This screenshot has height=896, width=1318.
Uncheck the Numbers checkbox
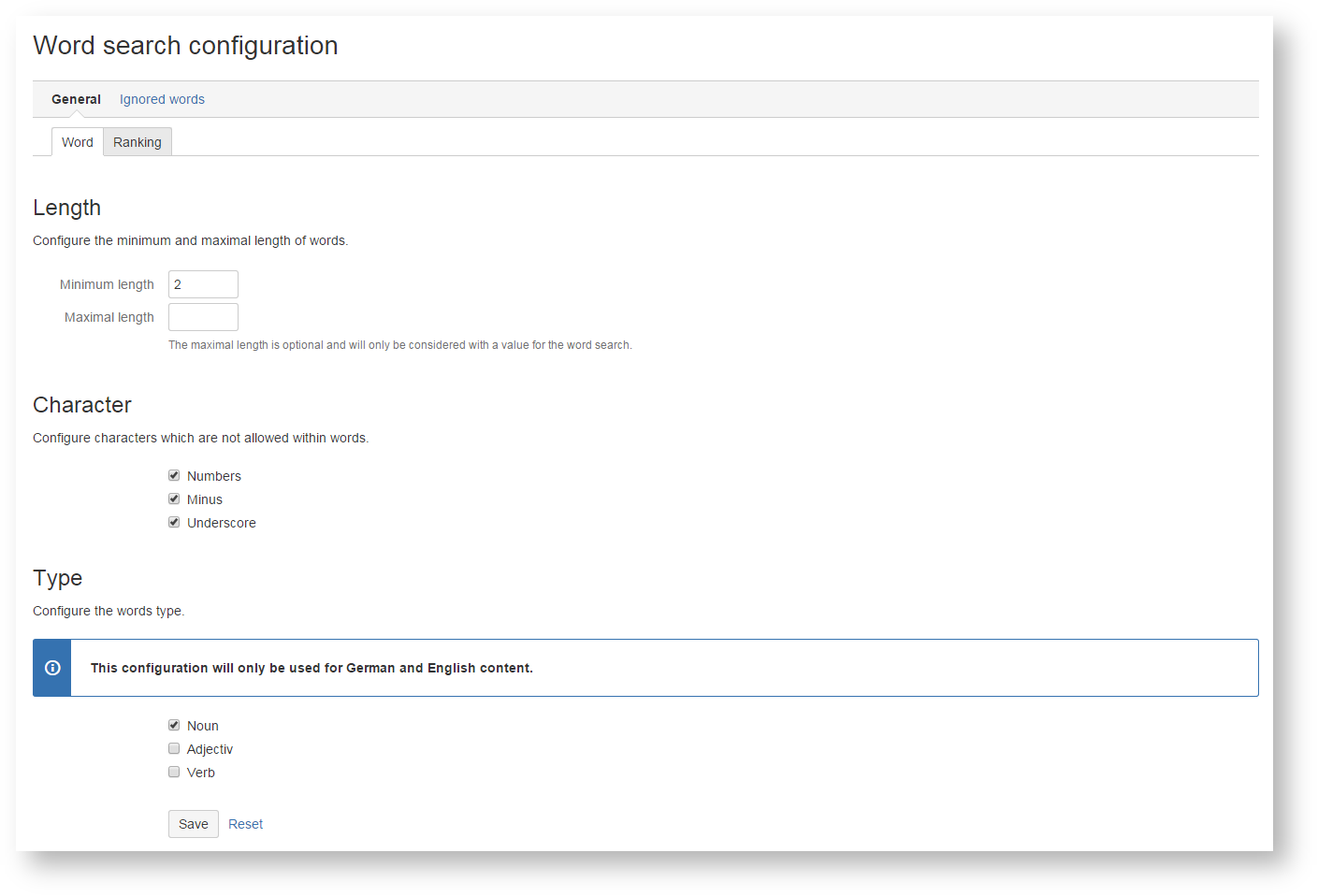(174, 476)
